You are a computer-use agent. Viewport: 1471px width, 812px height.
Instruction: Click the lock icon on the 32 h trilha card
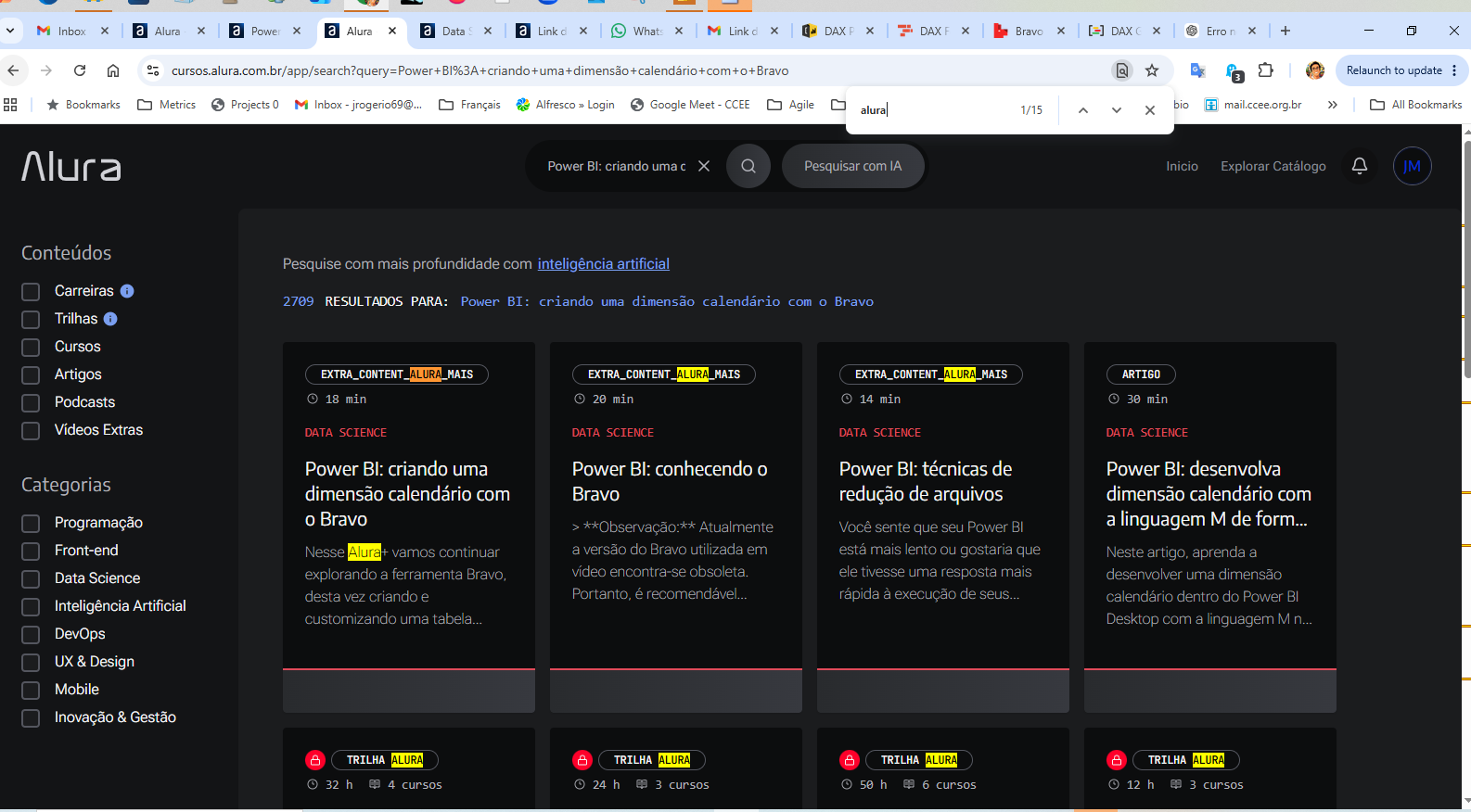click(315, 760)
